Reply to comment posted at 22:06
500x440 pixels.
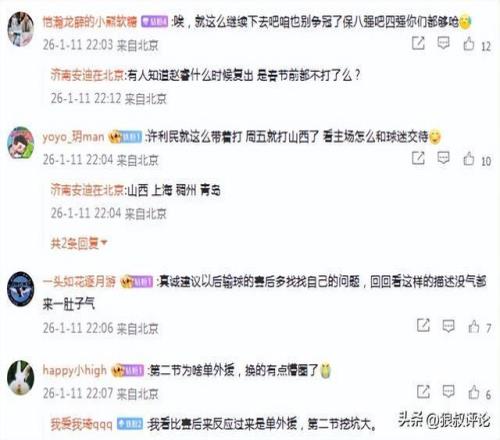pos(448,326)
